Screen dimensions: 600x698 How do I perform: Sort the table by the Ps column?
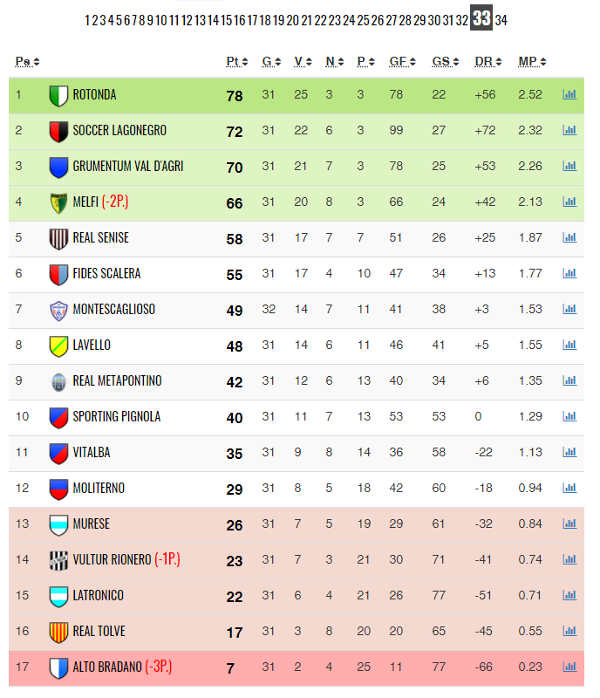(27, 61)
